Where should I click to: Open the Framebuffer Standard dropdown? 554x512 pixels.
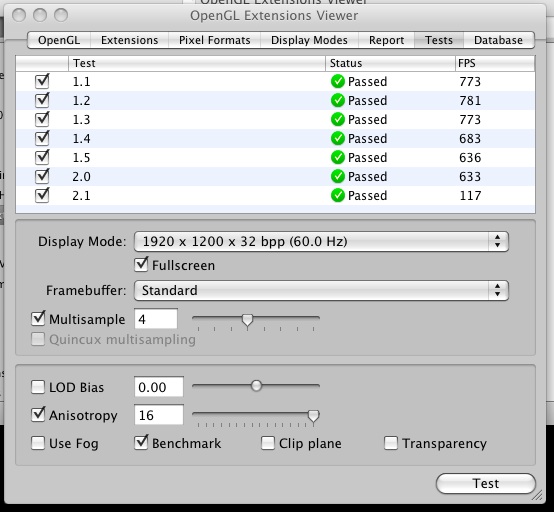point(321,290)
